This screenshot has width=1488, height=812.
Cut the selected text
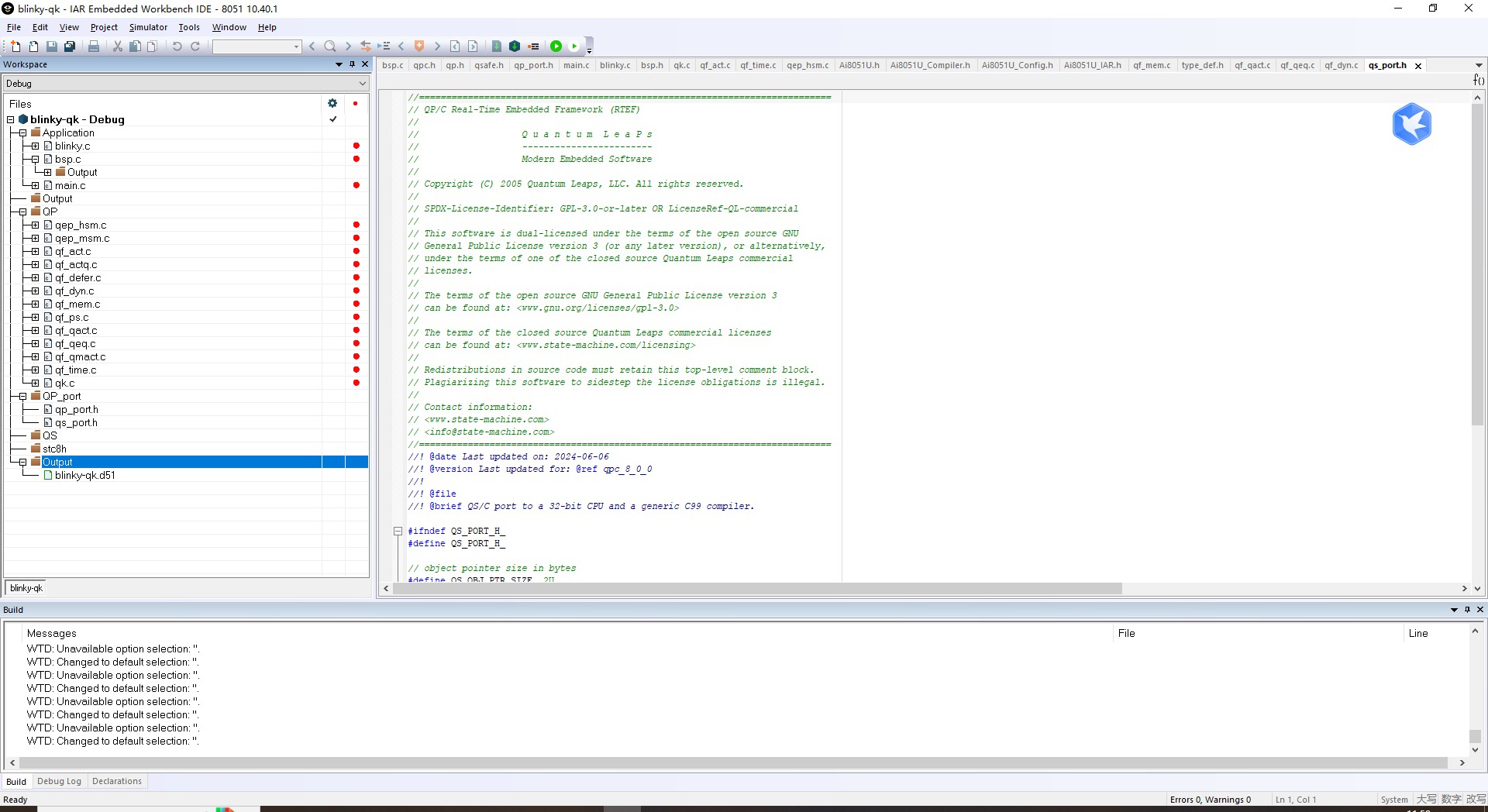118,46
